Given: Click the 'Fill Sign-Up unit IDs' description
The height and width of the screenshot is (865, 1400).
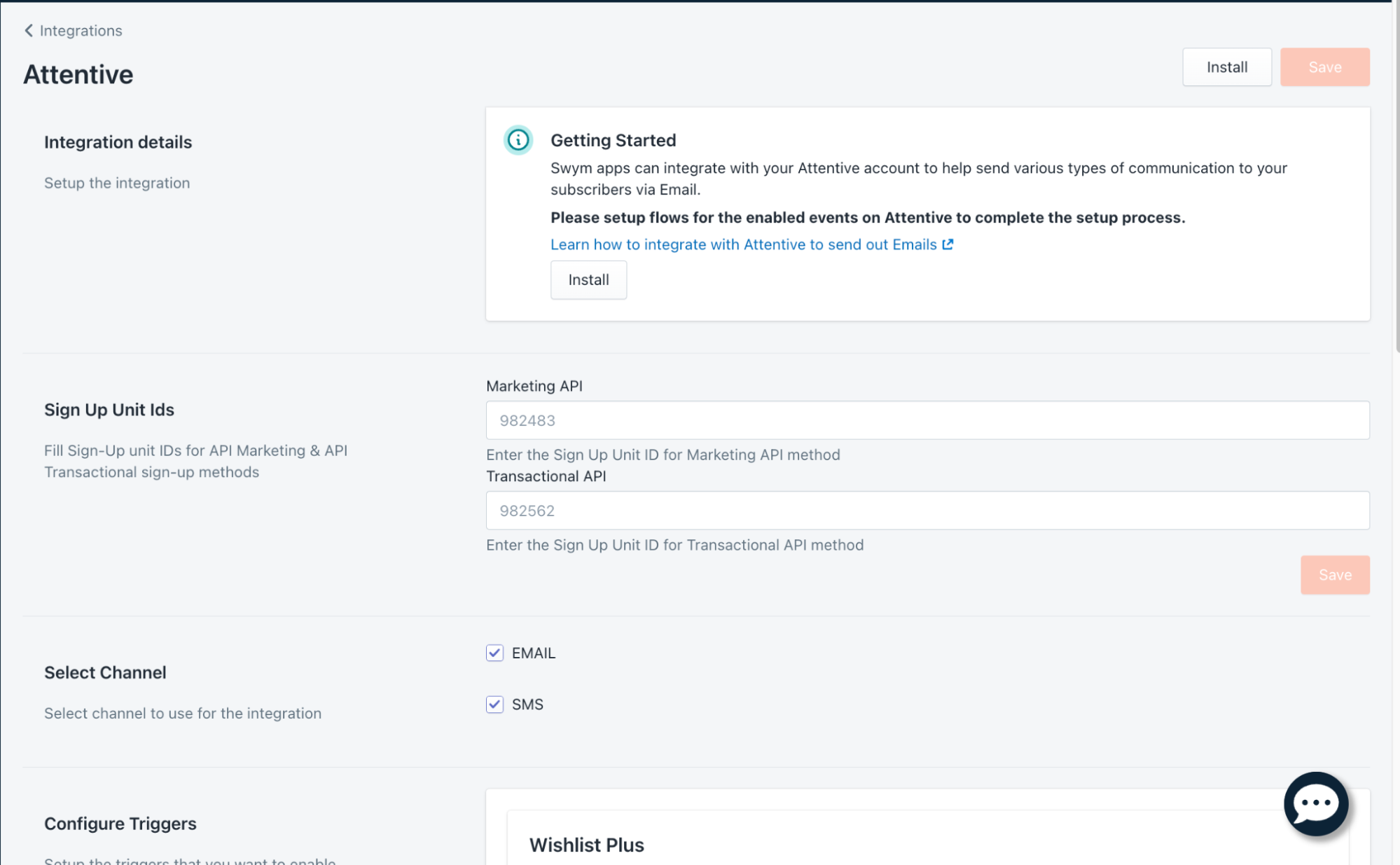Looking at the screenshot, I should pyautogui.click(x=196, y=461).
